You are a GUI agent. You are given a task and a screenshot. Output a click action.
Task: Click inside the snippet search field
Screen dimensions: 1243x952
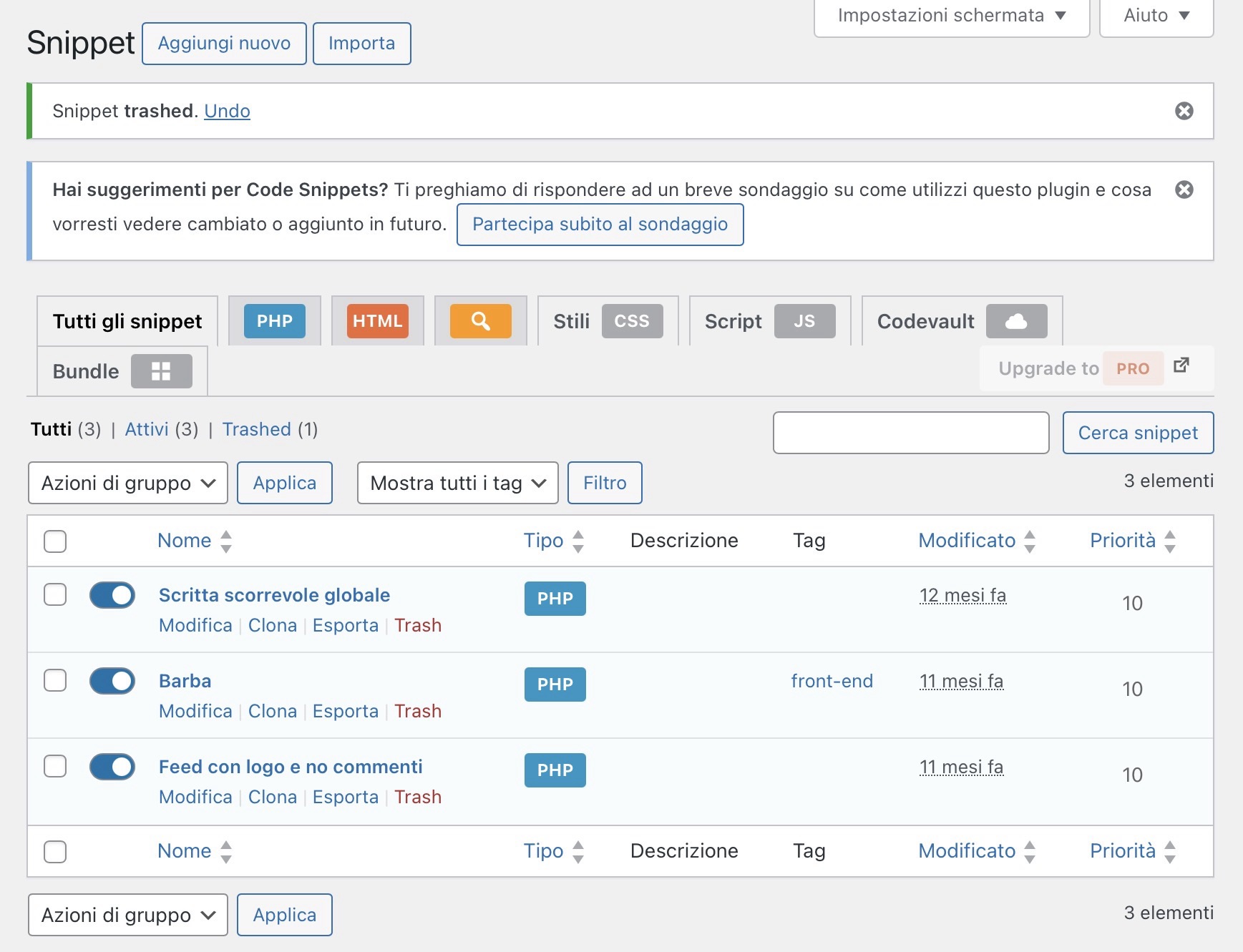(910, 433)
